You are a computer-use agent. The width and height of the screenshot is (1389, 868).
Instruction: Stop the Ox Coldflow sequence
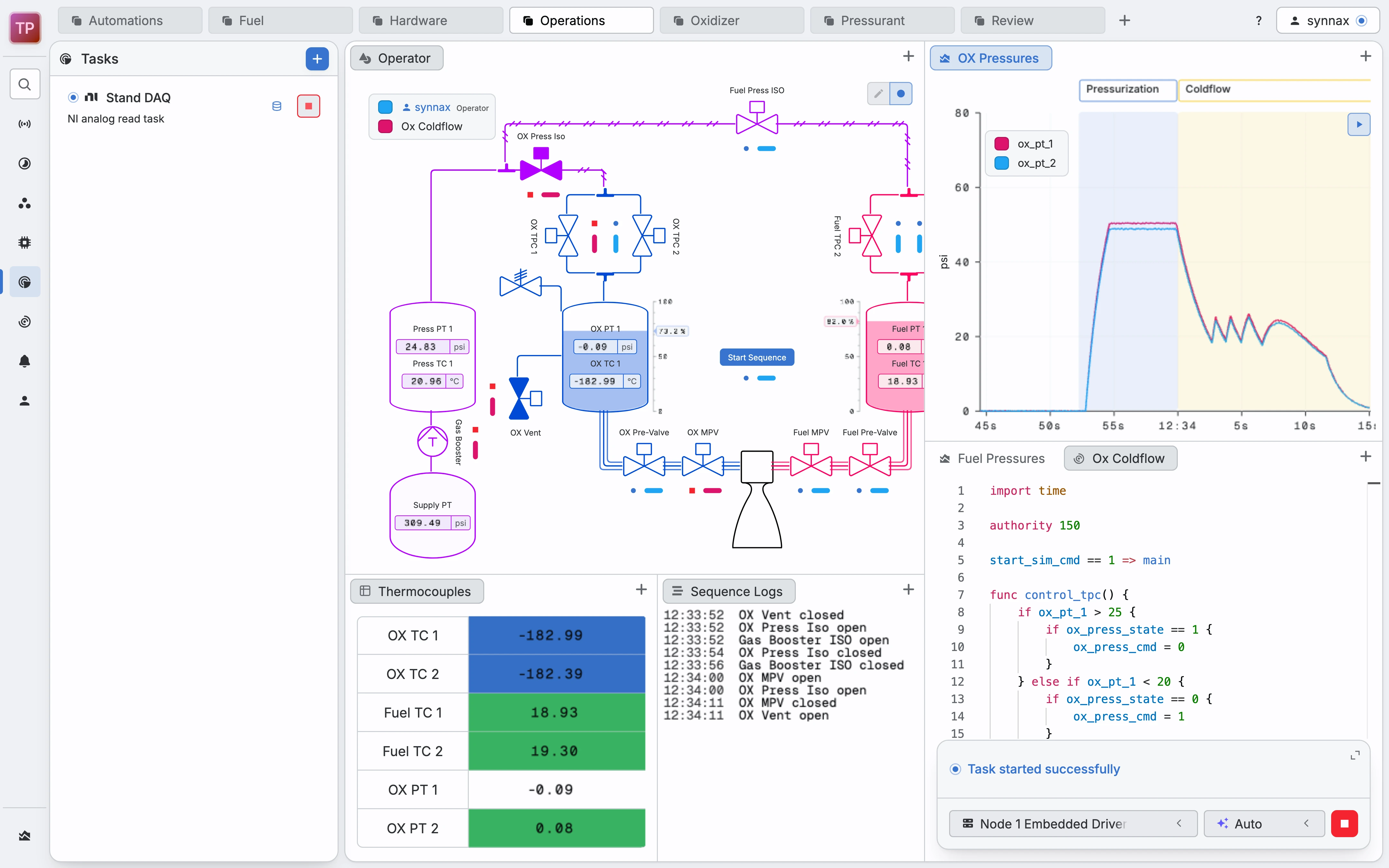[1344, 824]
